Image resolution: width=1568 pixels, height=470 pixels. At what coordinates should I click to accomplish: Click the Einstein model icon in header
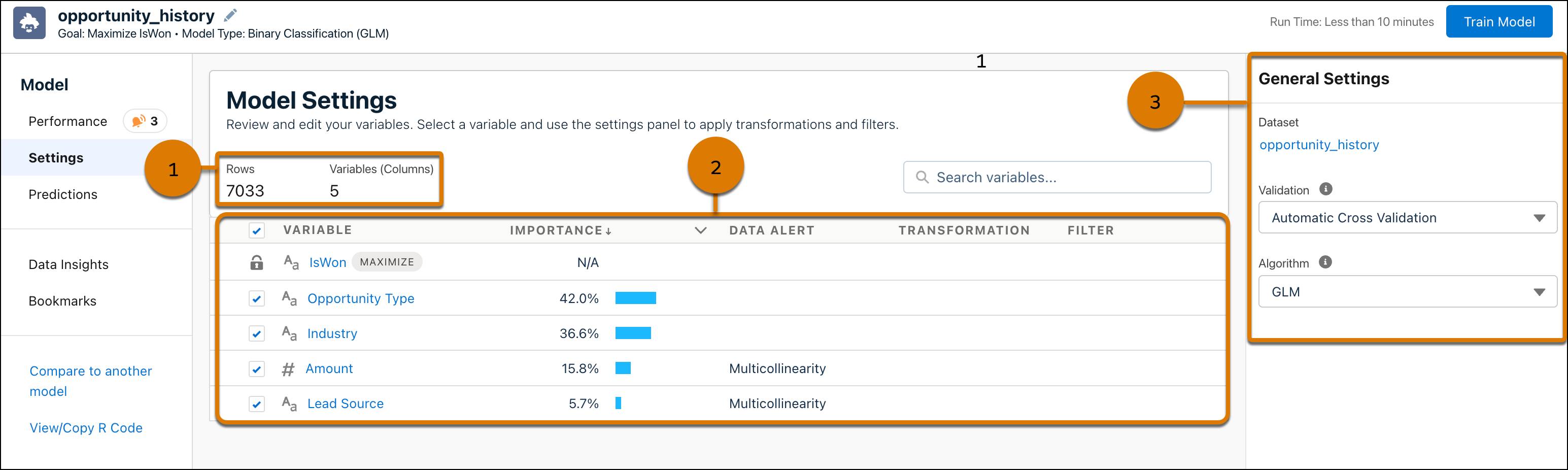29,23
